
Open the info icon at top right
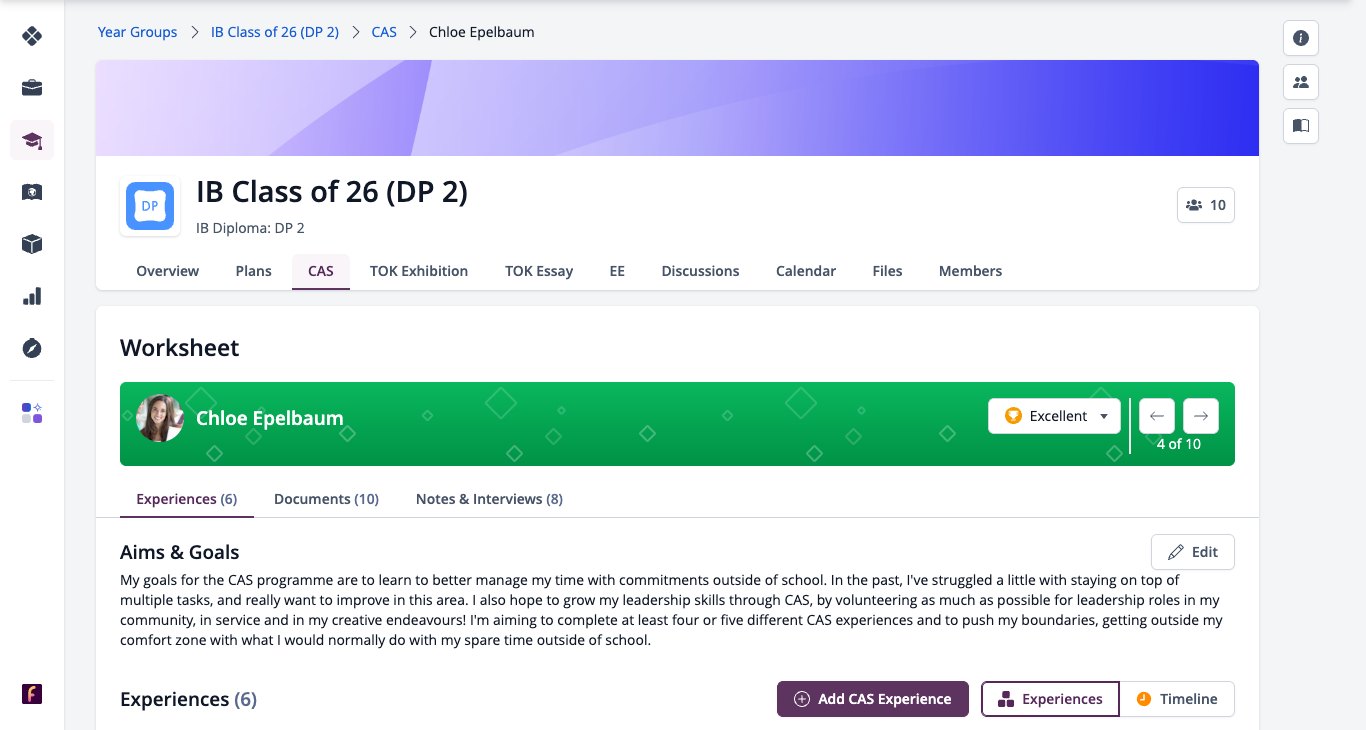[1301, 38]
